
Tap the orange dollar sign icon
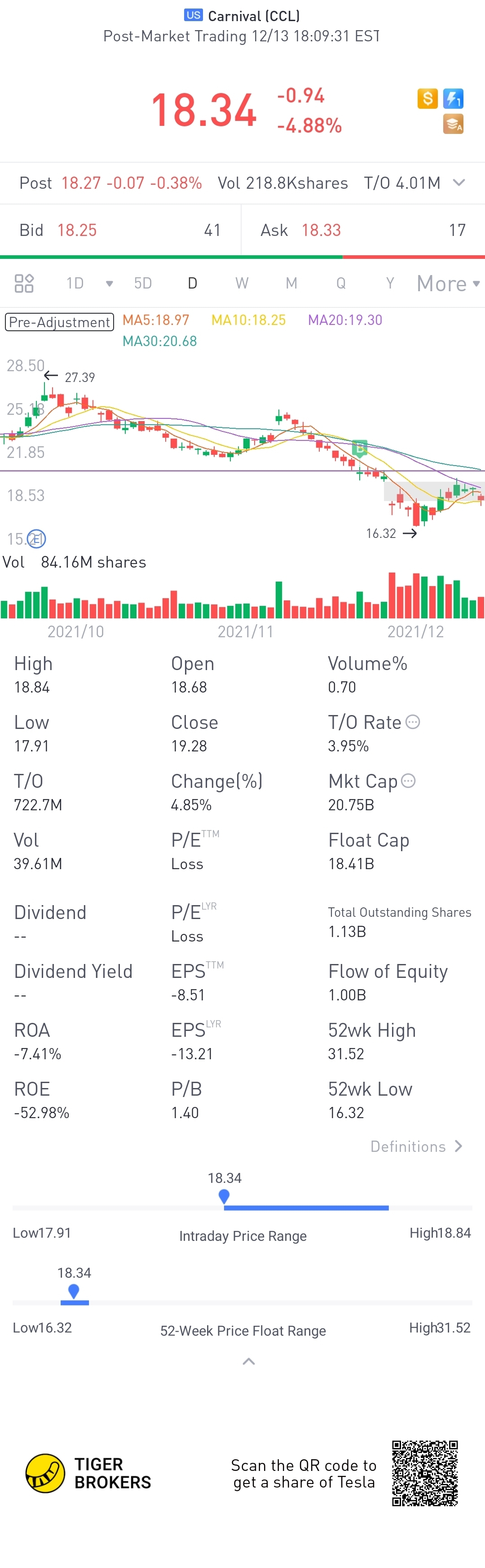(427, 98)
